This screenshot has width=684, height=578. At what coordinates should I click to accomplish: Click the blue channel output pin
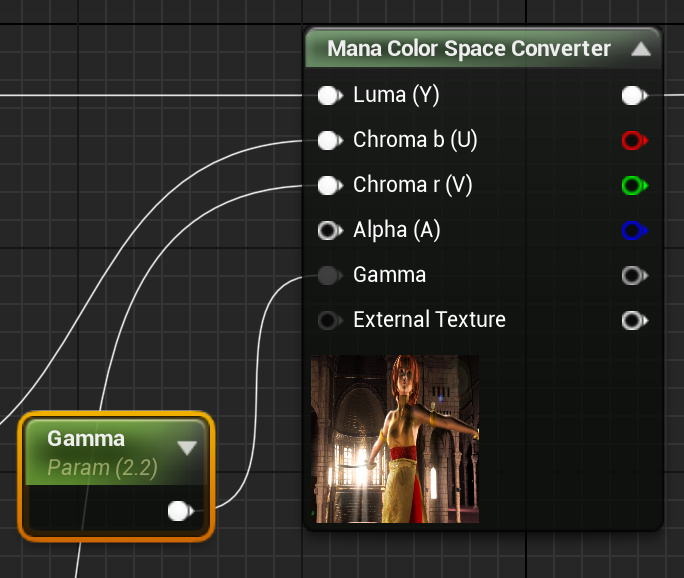coord(635,230)
